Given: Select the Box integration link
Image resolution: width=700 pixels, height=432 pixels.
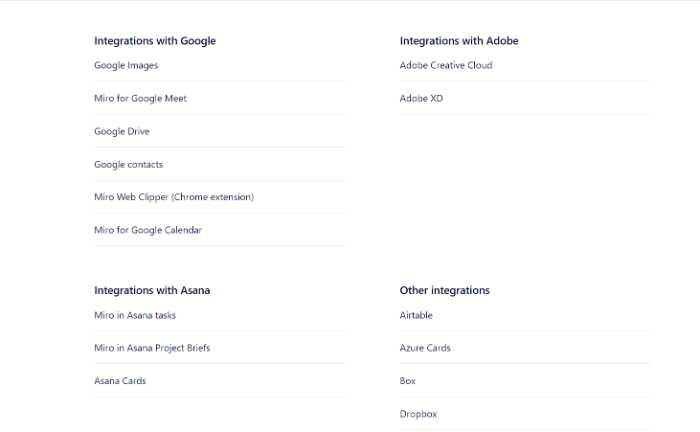Looking at the screenshot, I should (x=408, y=382).
